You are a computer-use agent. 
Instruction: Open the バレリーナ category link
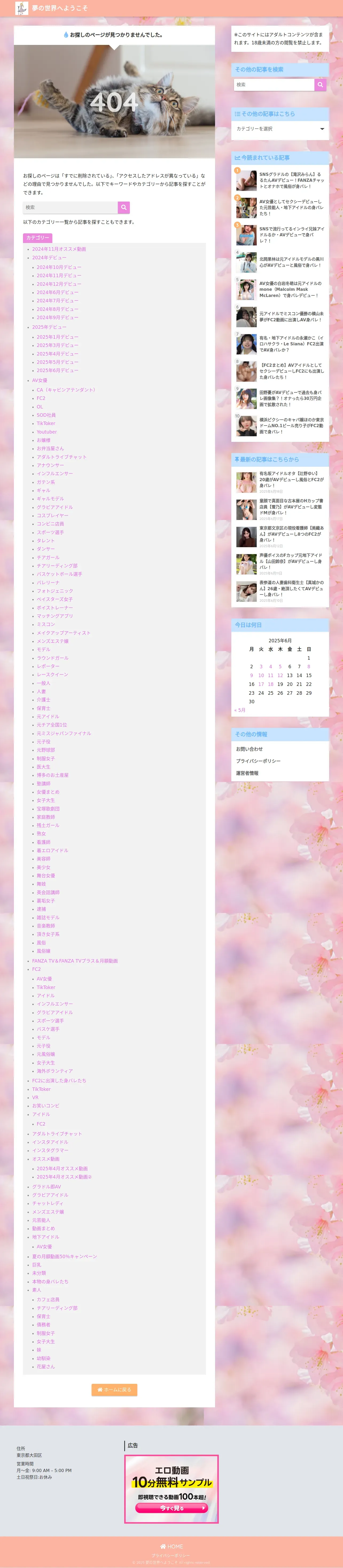click(48, 582)
